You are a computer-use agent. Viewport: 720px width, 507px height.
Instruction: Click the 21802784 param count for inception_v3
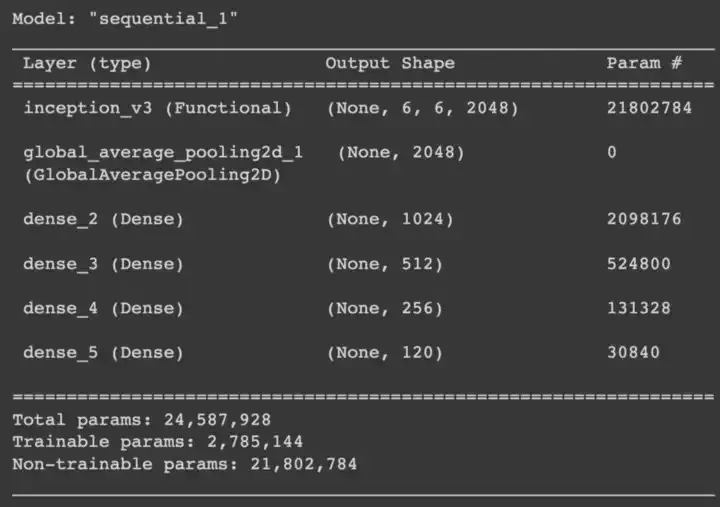tap(649, 108)
